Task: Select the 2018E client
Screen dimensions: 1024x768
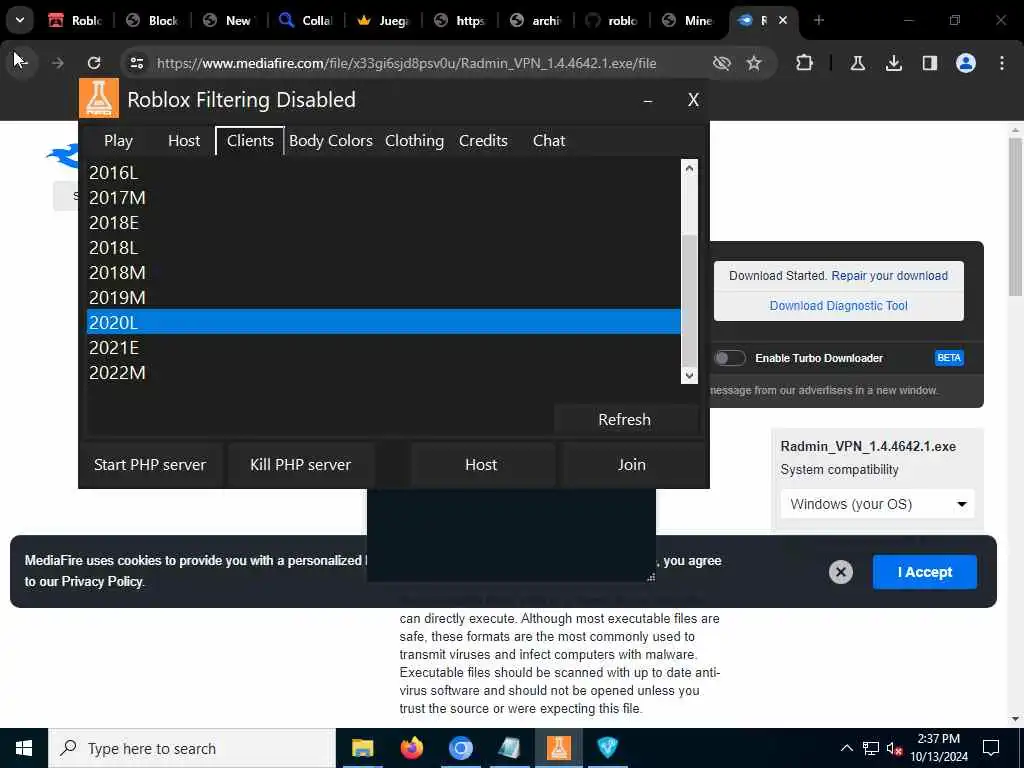Action: click(383, 223)
